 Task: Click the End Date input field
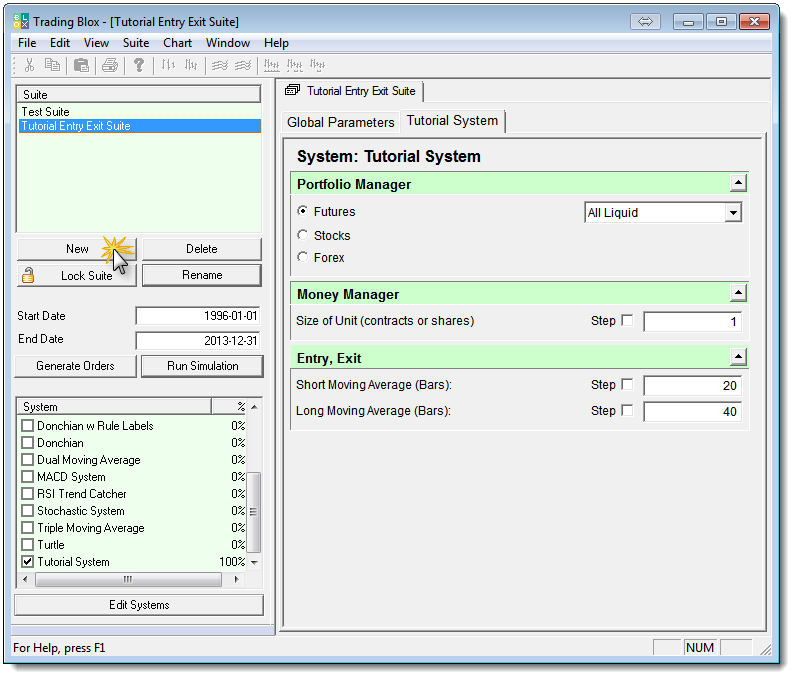[198, 340]
